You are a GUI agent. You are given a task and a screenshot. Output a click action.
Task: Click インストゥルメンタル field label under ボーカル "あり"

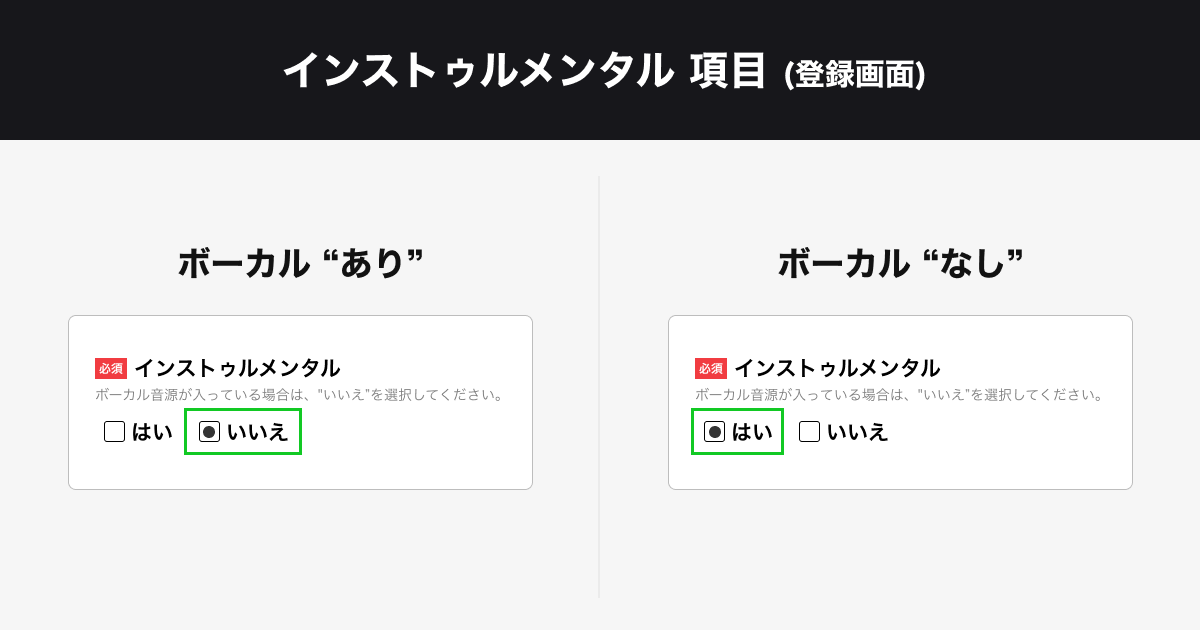coord(237,368)
